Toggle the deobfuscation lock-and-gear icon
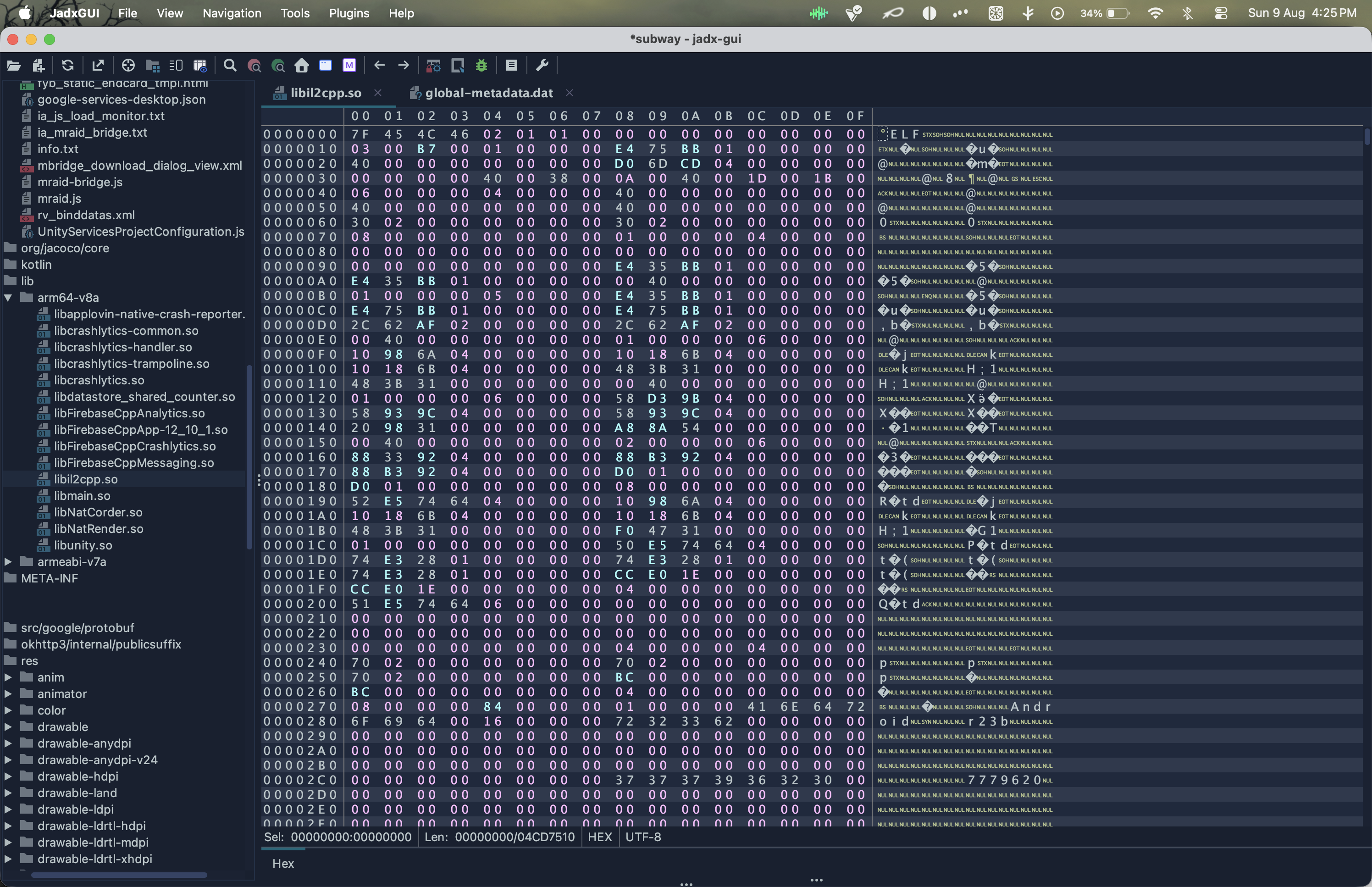Screen dimensions: 1372x887 (433, 65)
